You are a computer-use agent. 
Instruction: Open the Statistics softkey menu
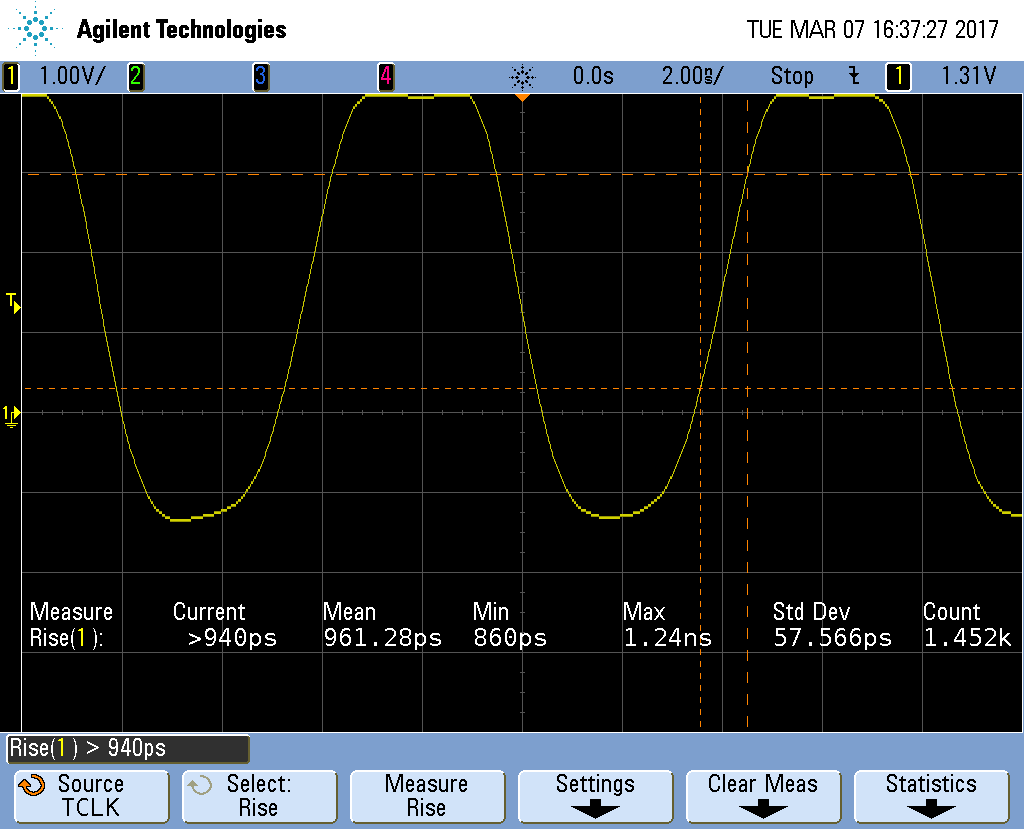tap(931, 796)
